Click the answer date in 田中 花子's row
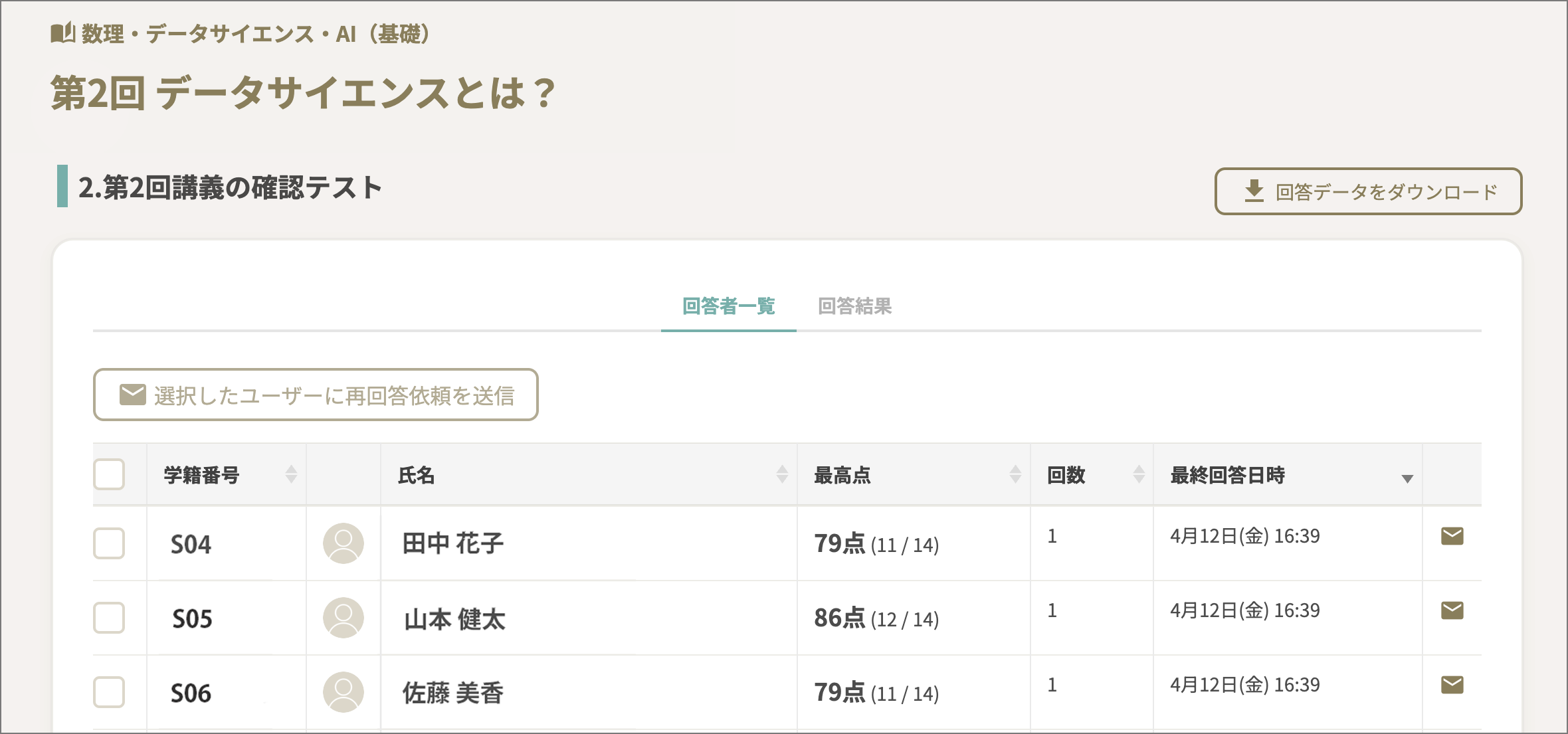 [x=1245, y=536]
